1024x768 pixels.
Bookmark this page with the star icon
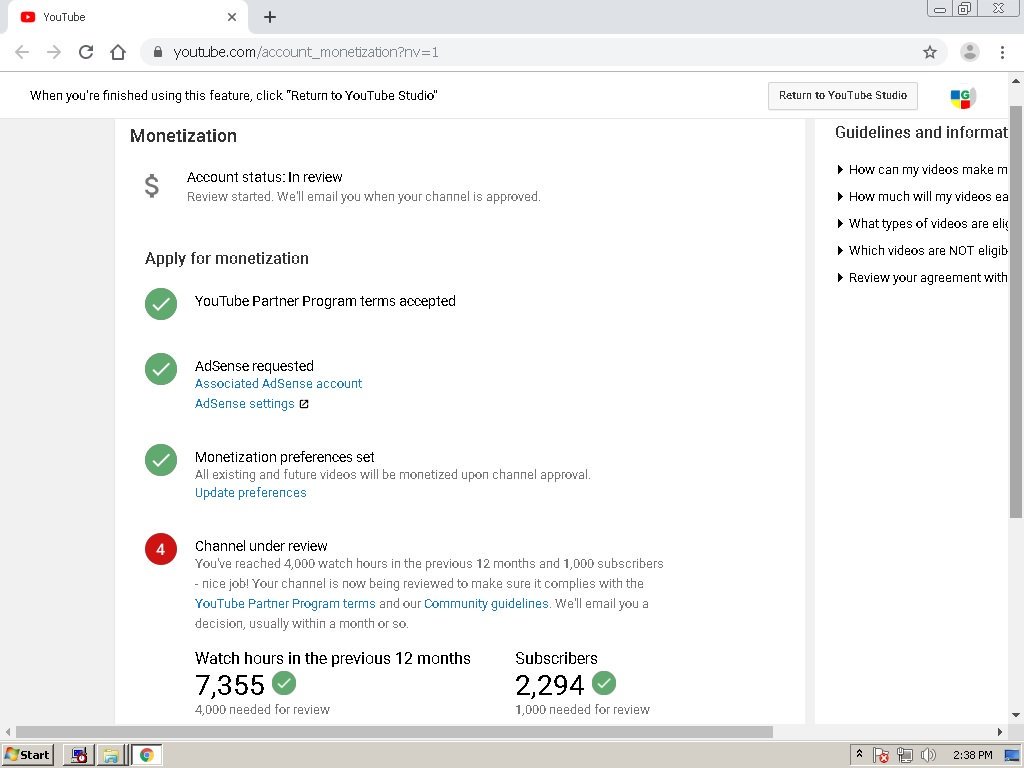coord(930,52)
